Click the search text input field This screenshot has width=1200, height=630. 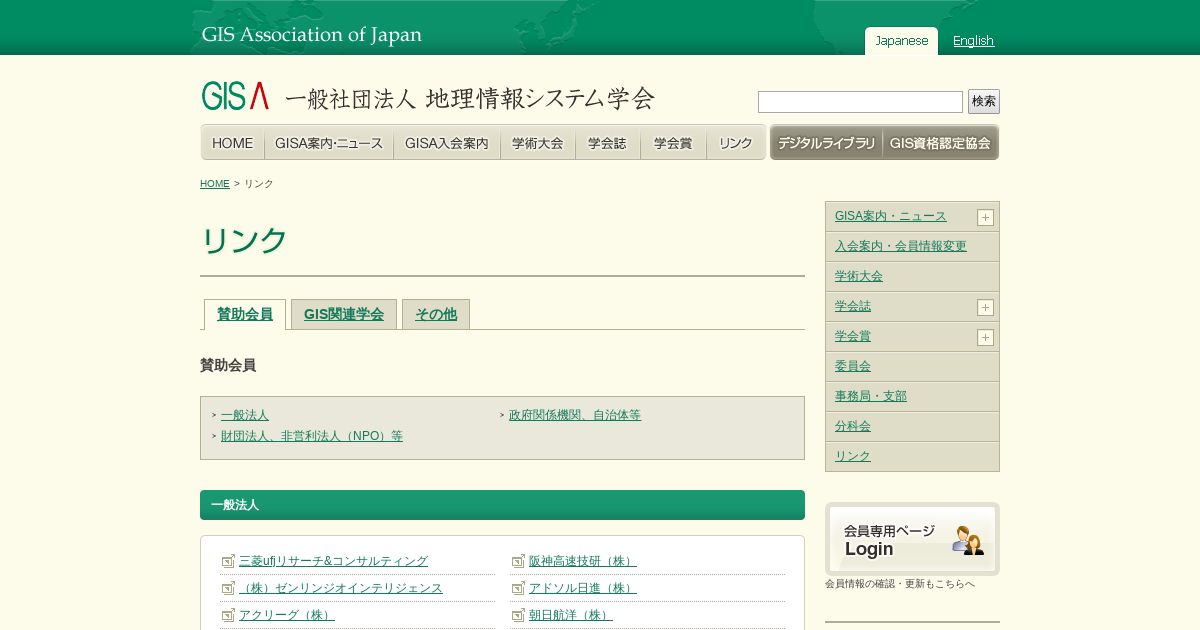click(x=860, y=102)
